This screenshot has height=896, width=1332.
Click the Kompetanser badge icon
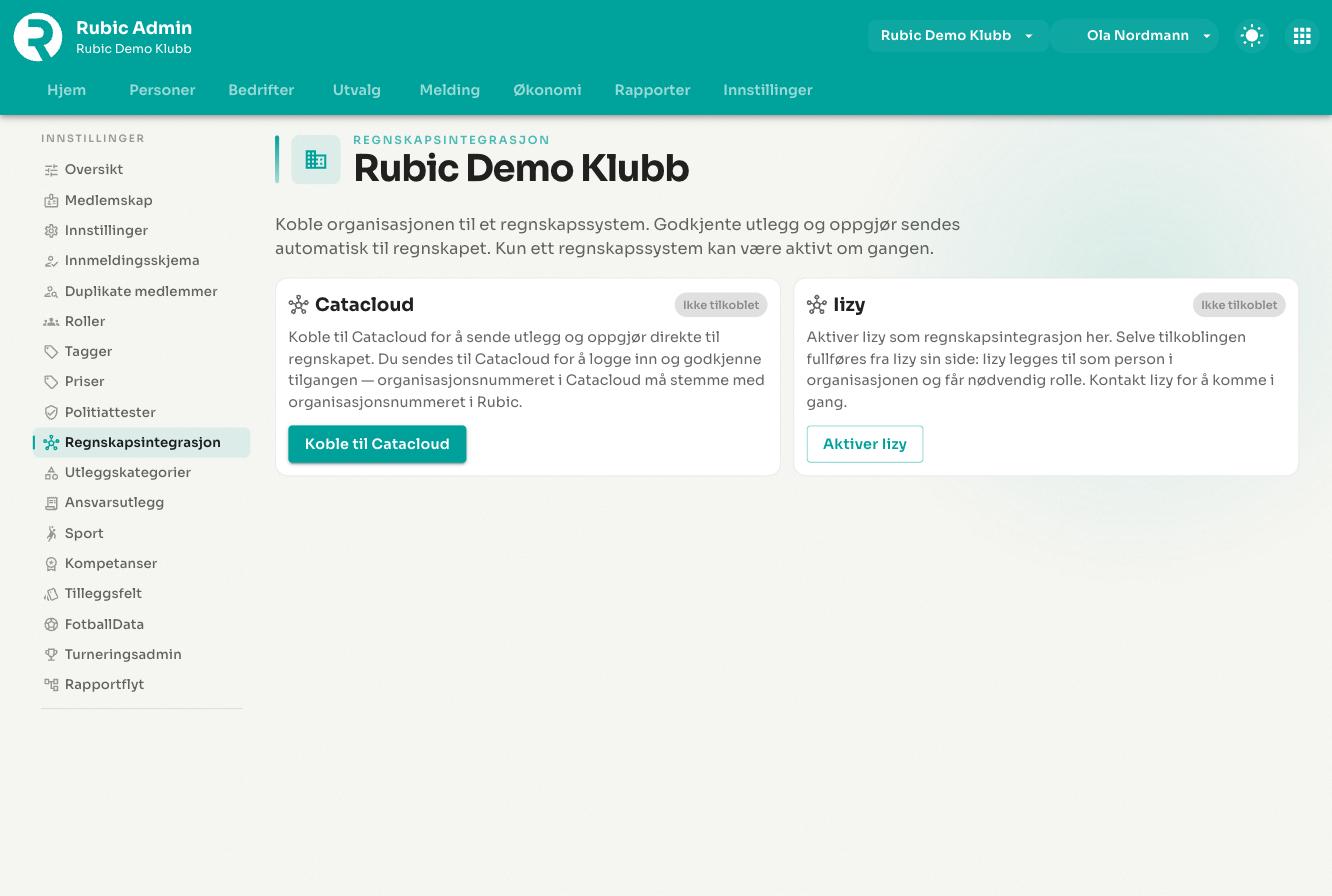[51, 564]
